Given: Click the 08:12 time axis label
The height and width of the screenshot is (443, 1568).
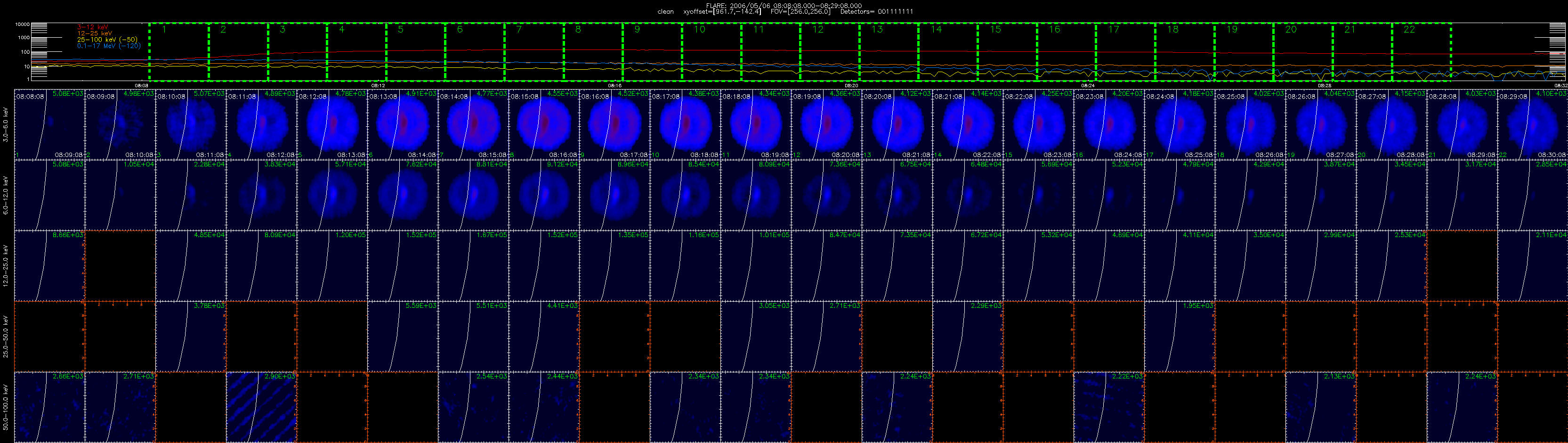Looking at the screenshot, I should (x=378, y=86).
